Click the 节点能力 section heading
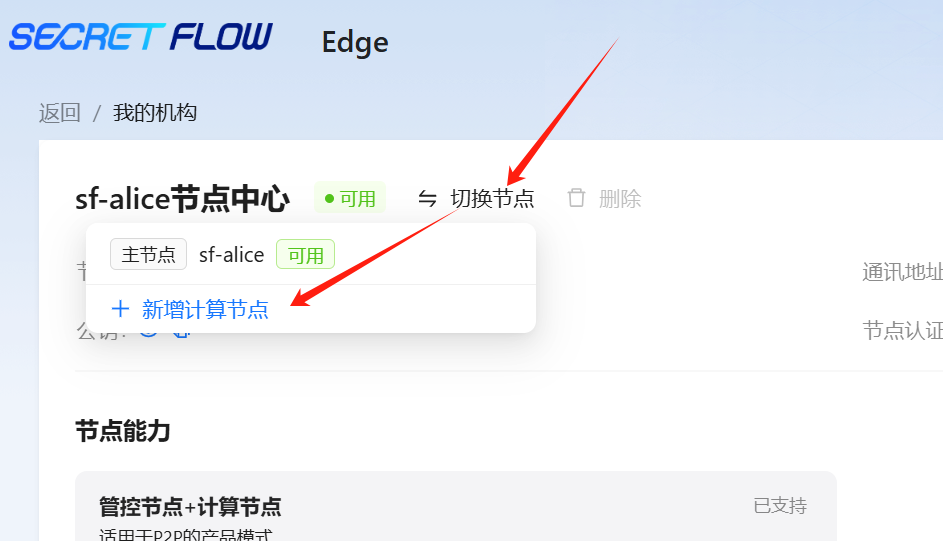Viewport: 943px width, 541px height. pyautogui.click(x=123, y=431)
